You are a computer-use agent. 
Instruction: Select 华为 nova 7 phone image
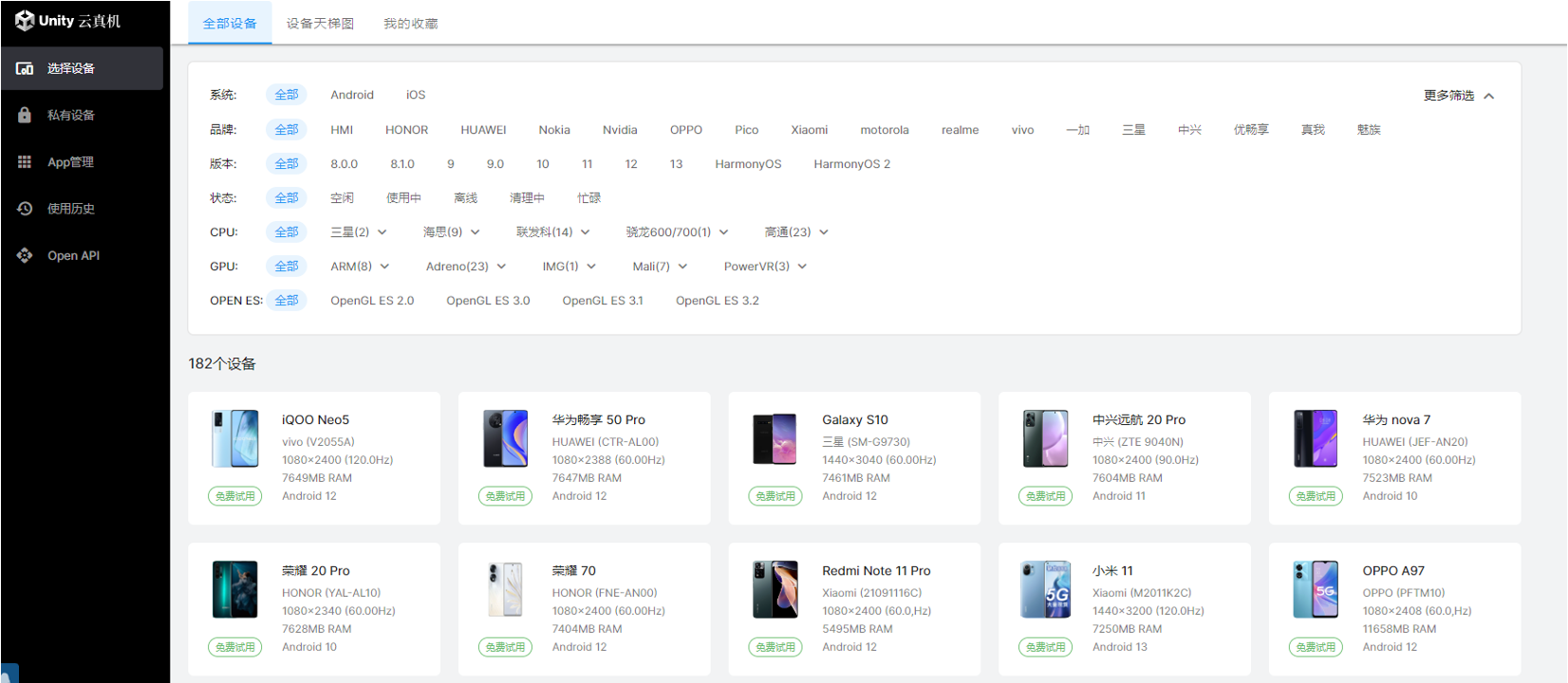click(x=1316, y=438)
